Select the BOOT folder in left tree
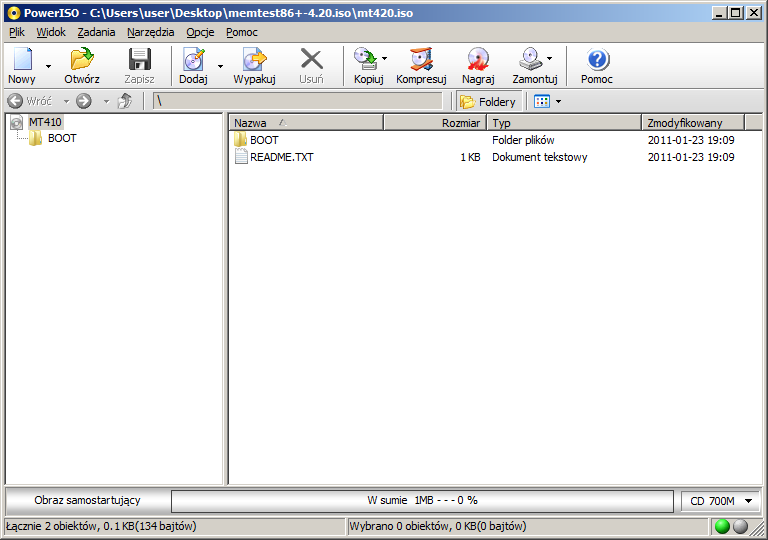The image size is (768, 540). (62, 138)
